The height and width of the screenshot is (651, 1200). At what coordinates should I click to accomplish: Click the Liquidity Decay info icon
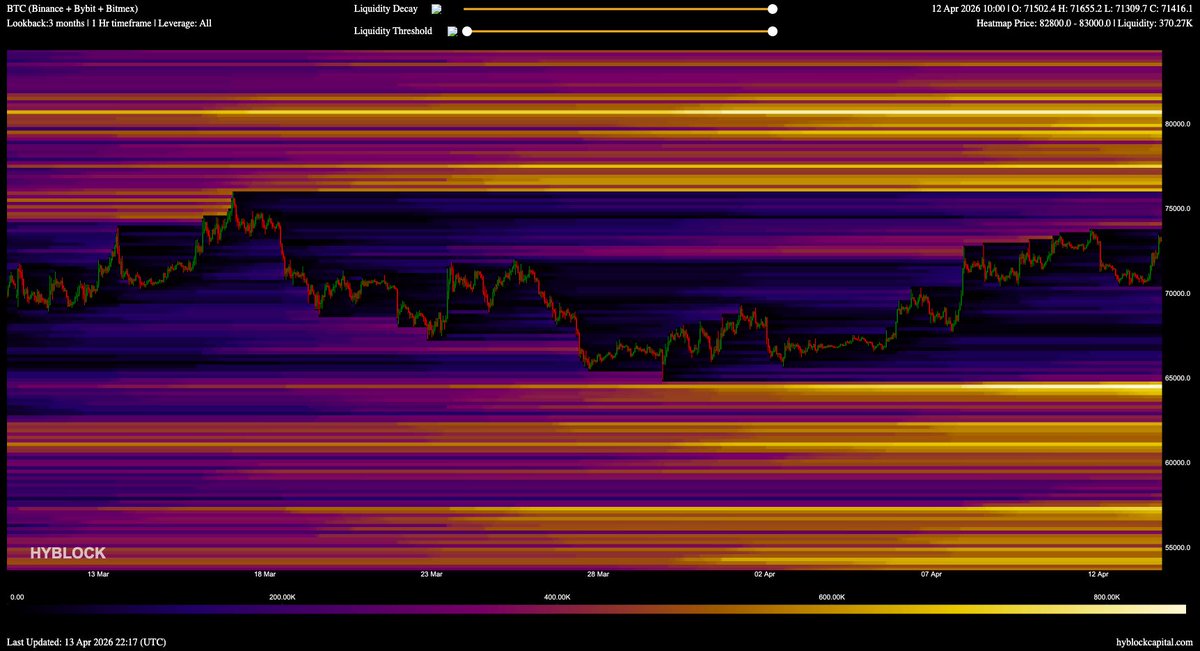tap(436, 9)
